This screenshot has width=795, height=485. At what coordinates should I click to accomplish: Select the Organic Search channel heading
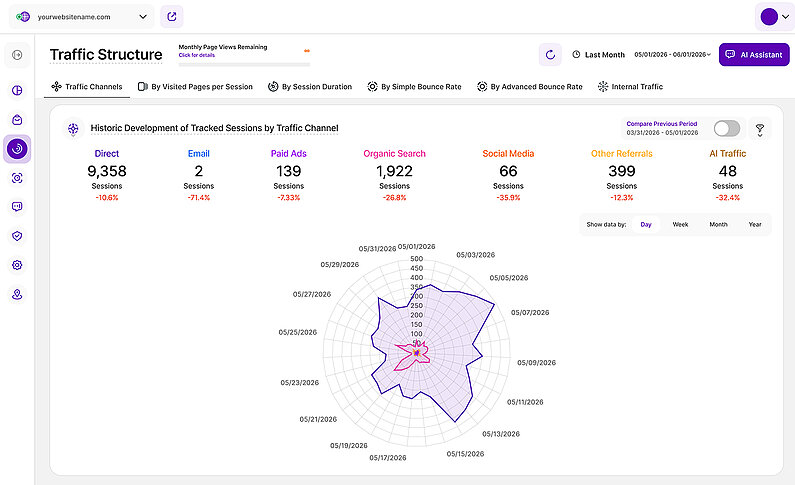click(394, 154)
